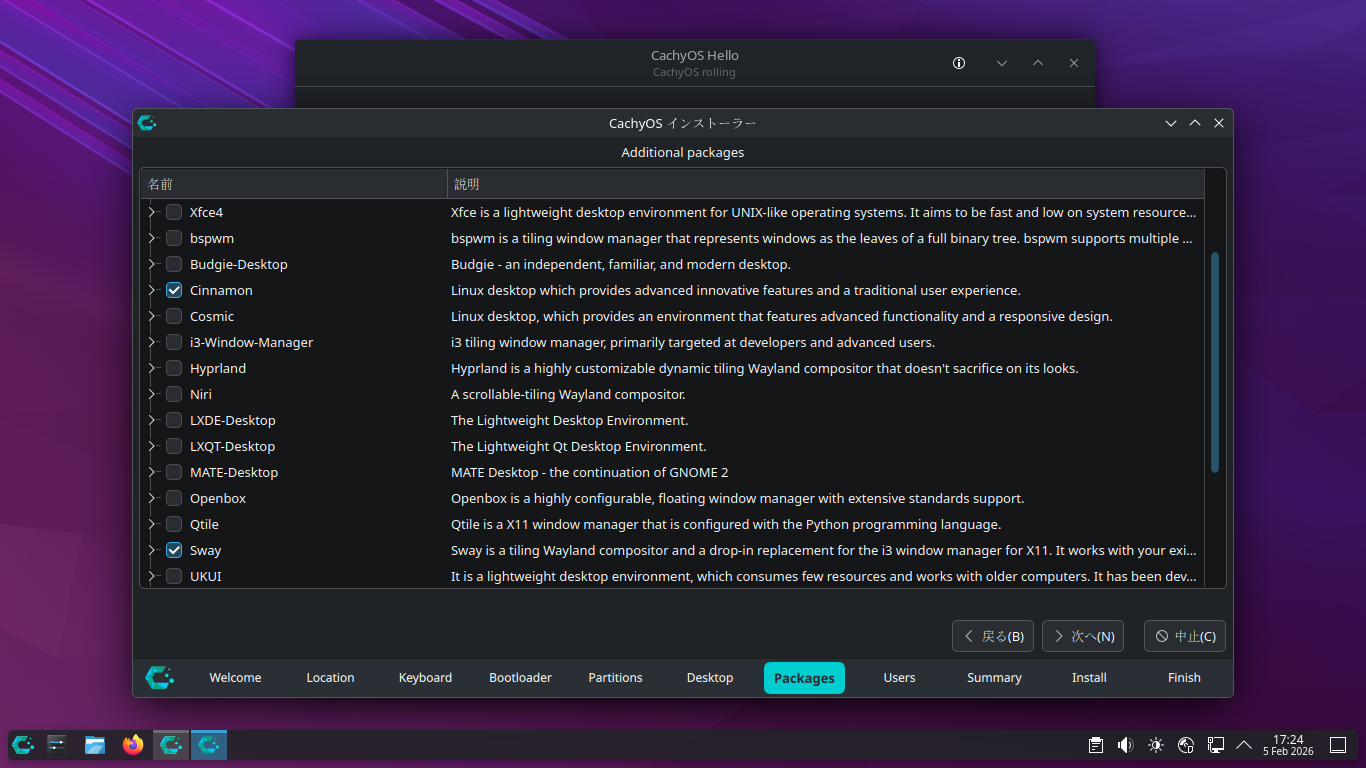
Task: Launch the file manager from the taskbar
Action: [95, 744]
